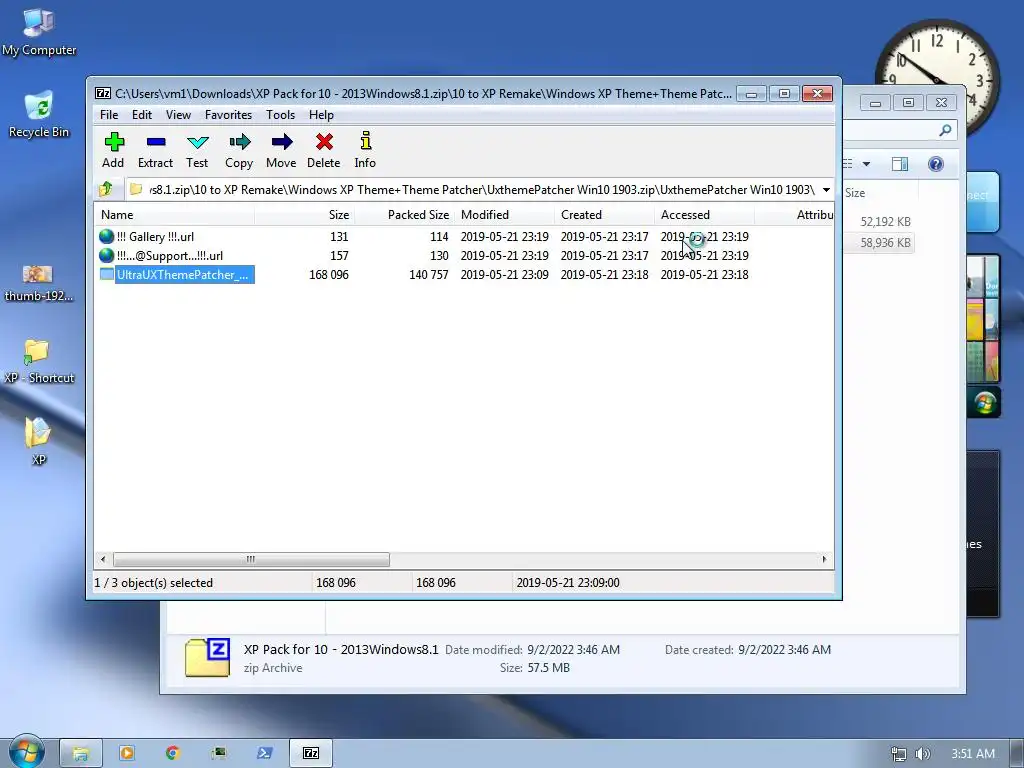1024x768 pixels.
Task: Click the Extract toolbar icon
Action: pos(155,150)
